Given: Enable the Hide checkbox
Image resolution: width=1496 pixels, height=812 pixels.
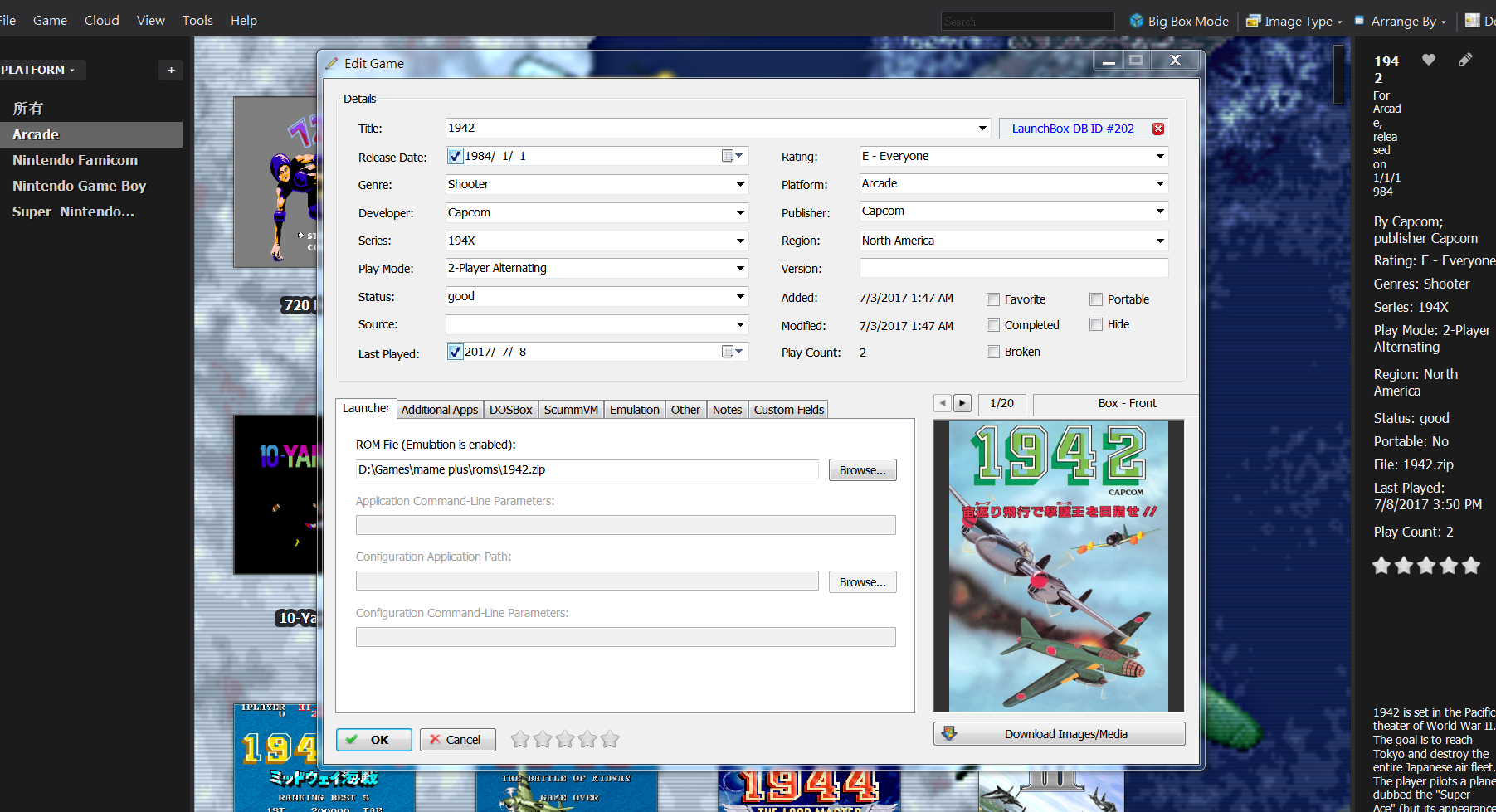Looking at the screenshot, I should [x=1096, y=324].
